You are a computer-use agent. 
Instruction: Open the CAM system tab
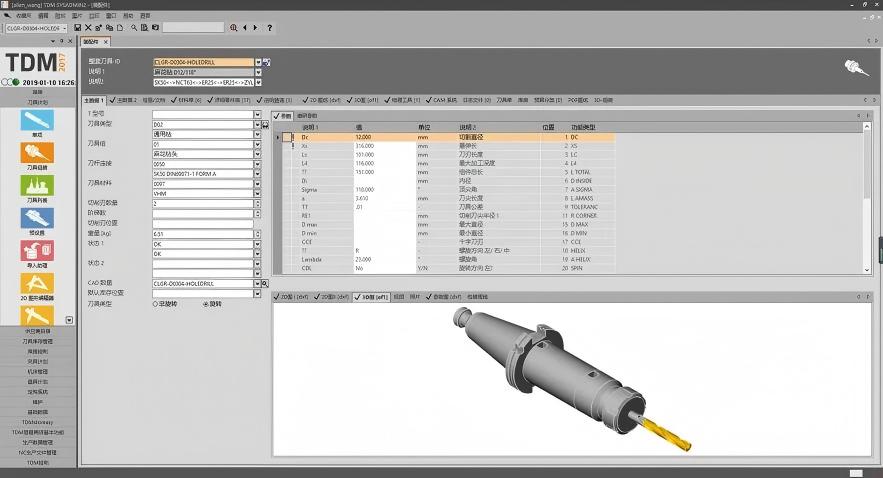click(x=441, y=100)
